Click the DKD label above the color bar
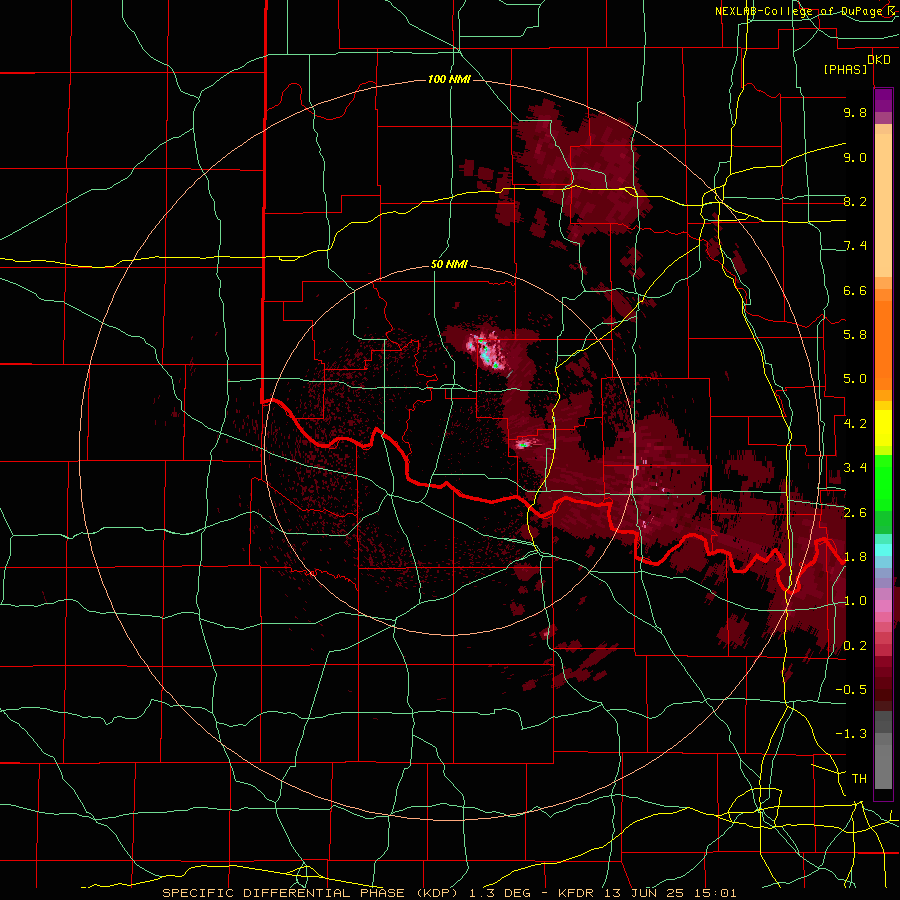The image size is (900, 900). tap(879, 60)
